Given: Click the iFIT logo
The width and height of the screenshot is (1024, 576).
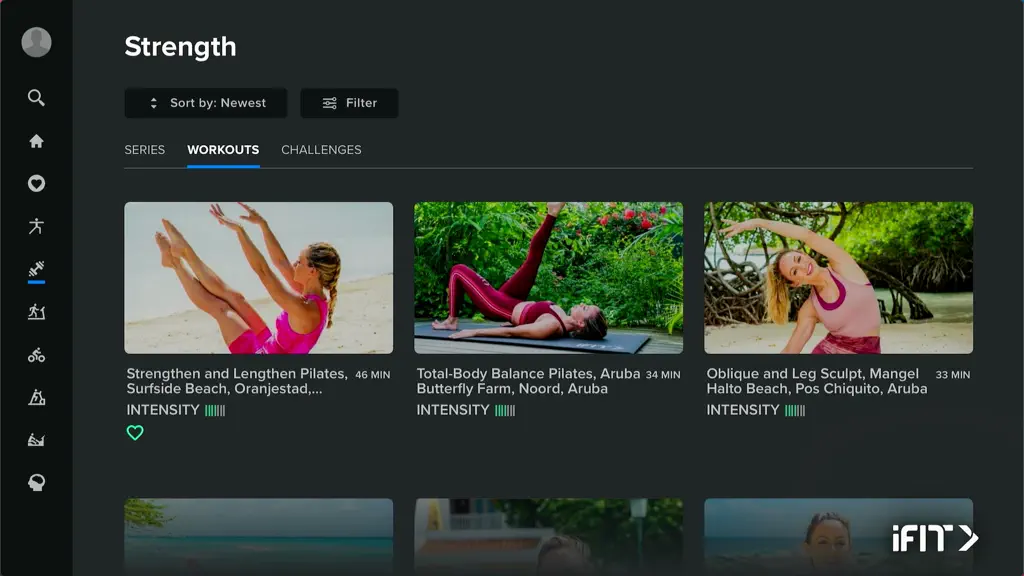Looking at the screenshot, I should click(935, 539).
